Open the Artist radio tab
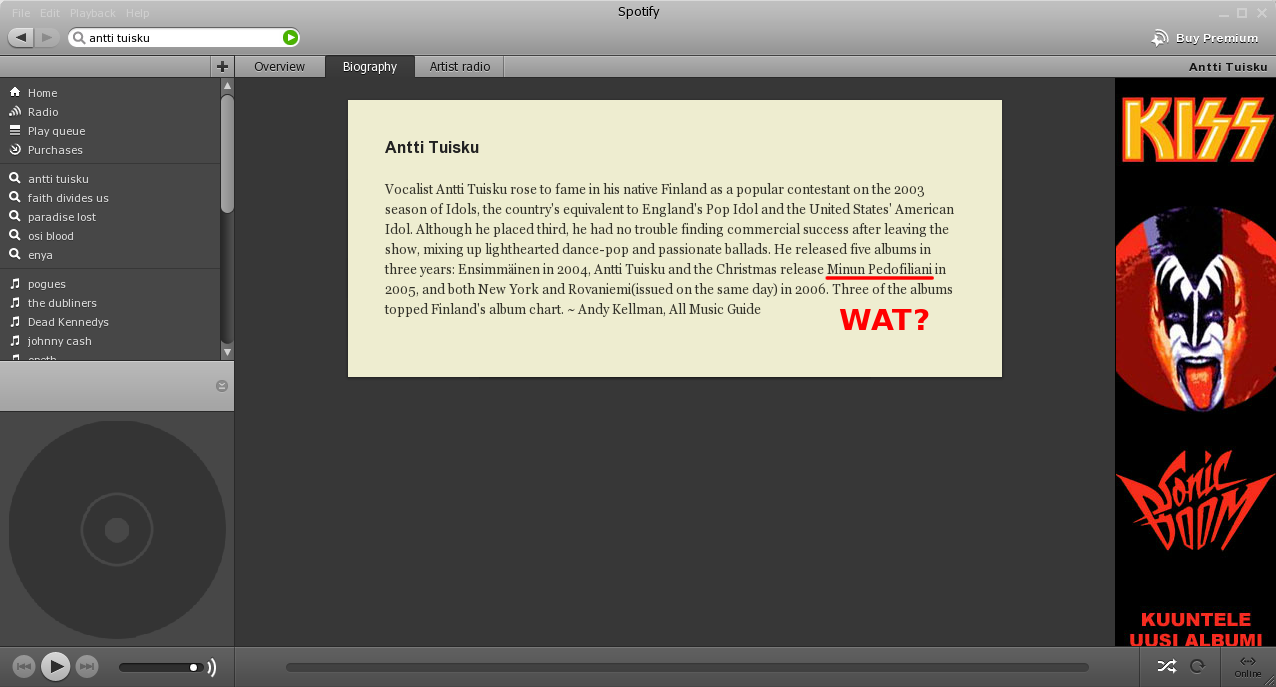The width and height of the screenshot is (1276, 687). [x=460, y=67]
